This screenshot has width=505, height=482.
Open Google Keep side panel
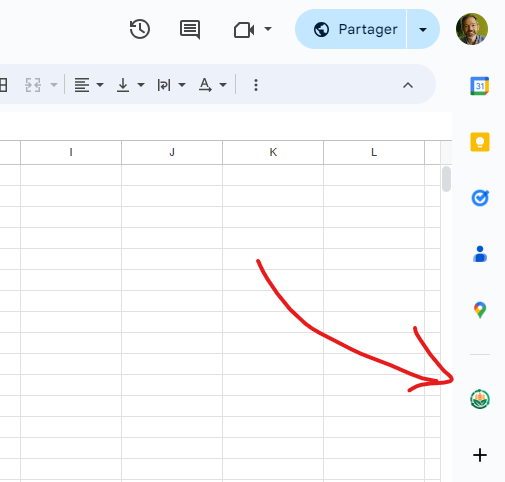click(x=480, y=142)
